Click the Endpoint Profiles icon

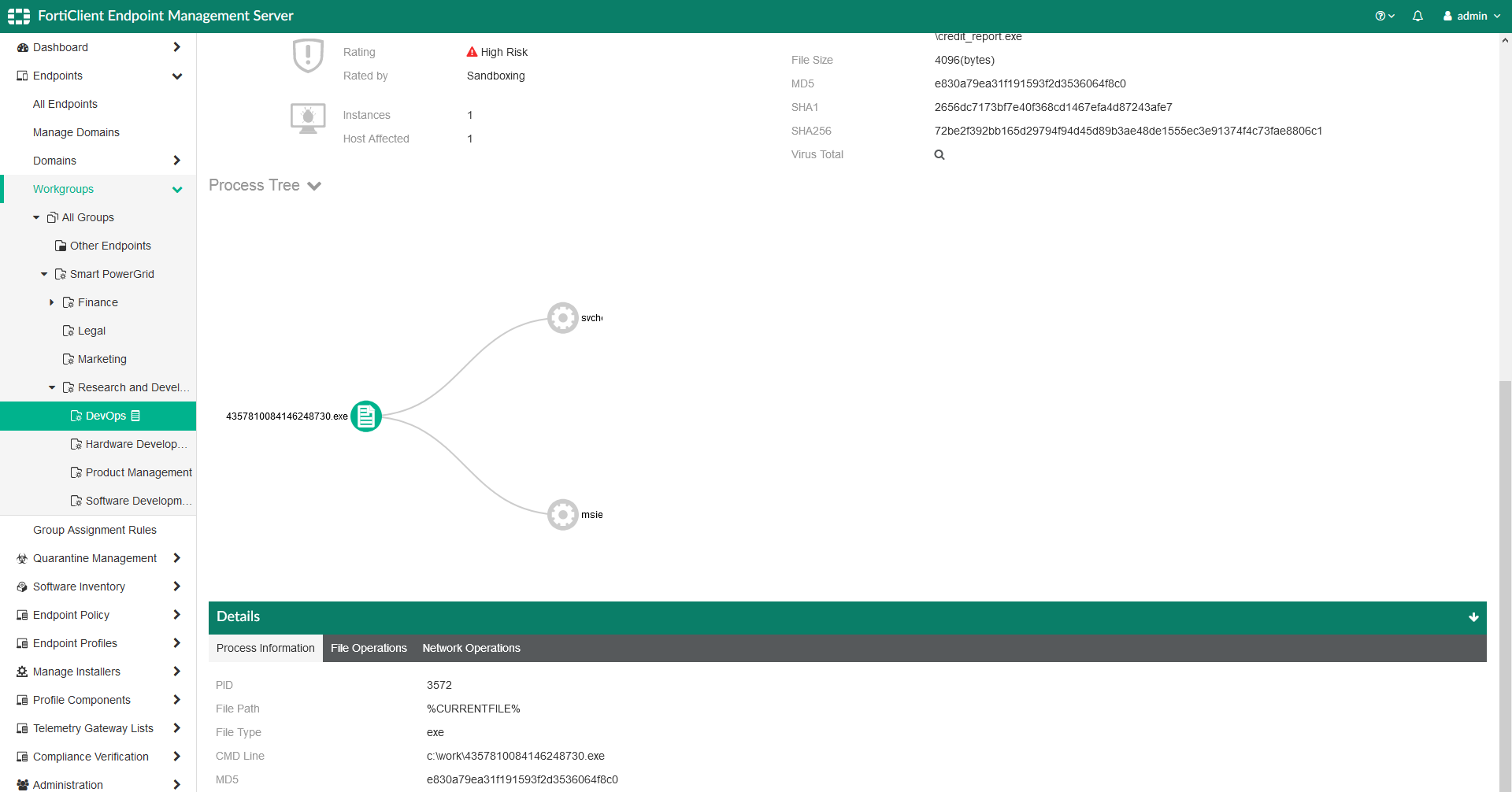22,643
